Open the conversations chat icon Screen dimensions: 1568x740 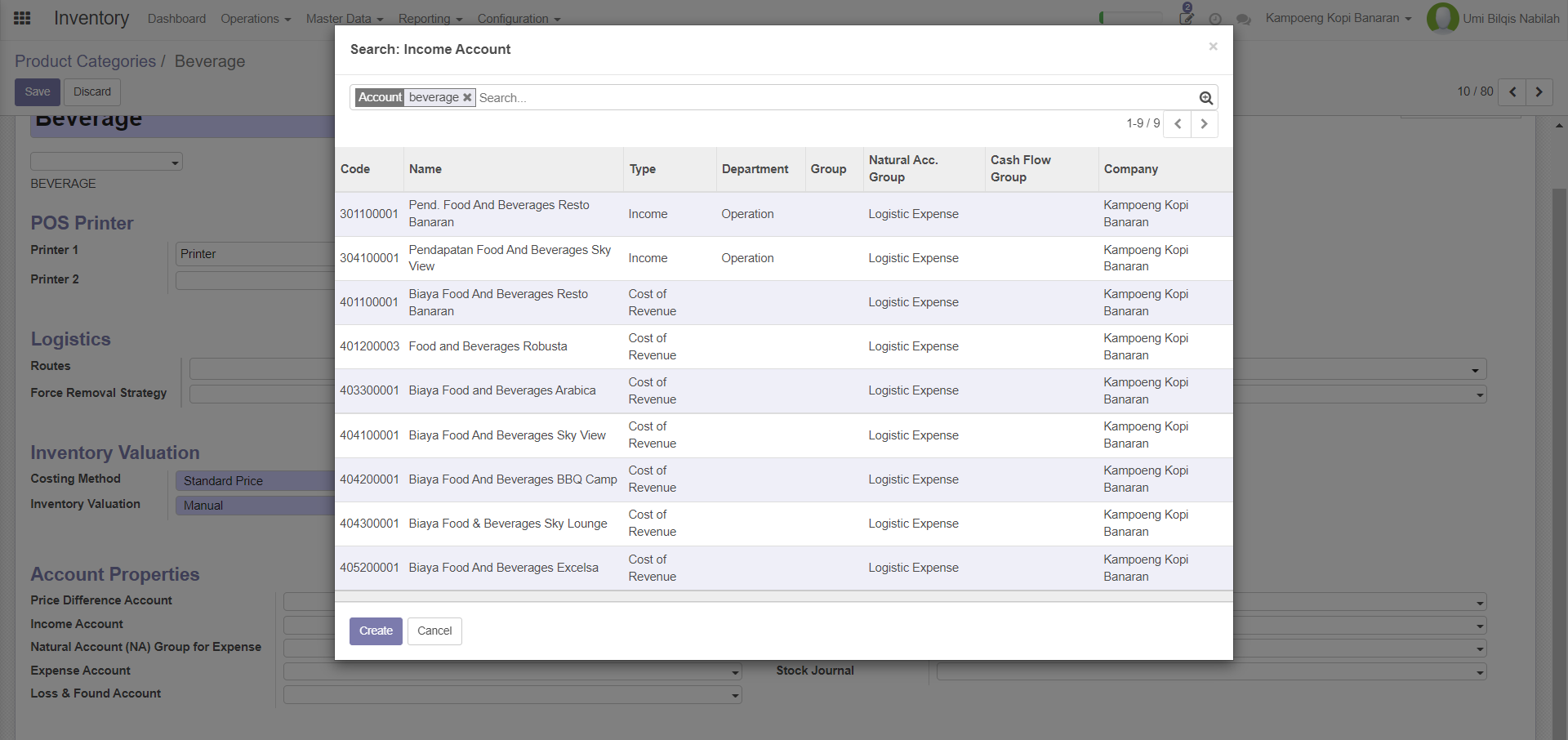[x=1243, y=19]
